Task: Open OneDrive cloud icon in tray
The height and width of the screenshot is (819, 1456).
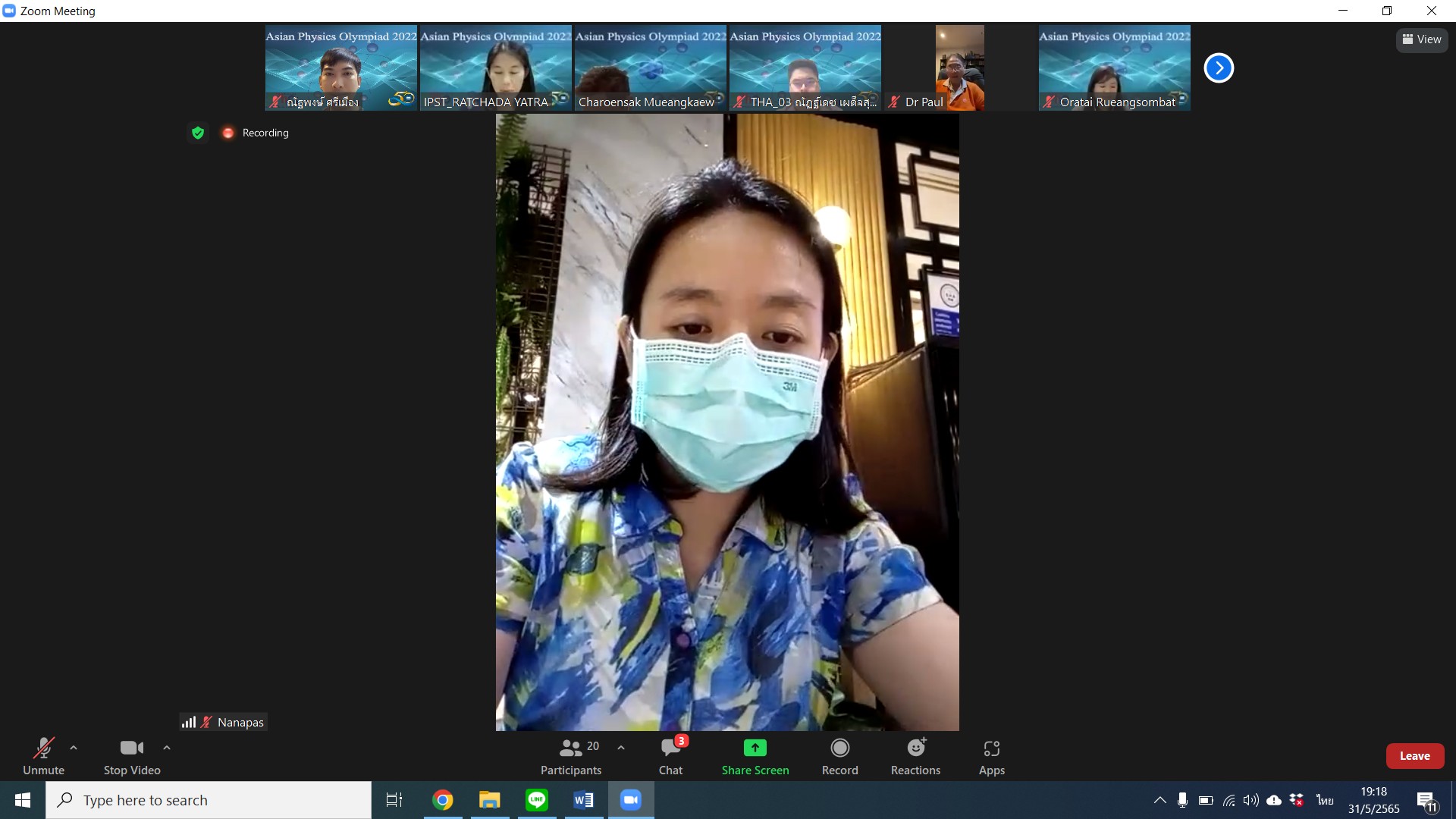Action: [1274, 800]
